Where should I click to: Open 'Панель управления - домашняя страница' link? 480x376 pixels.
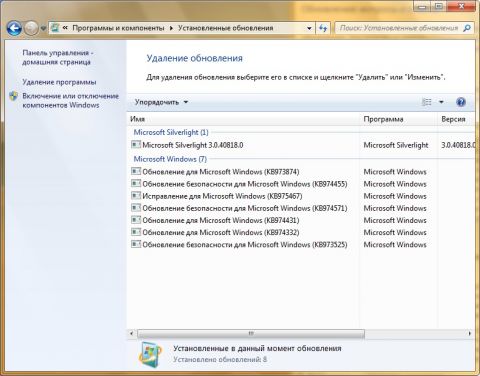tap(58, 57)
